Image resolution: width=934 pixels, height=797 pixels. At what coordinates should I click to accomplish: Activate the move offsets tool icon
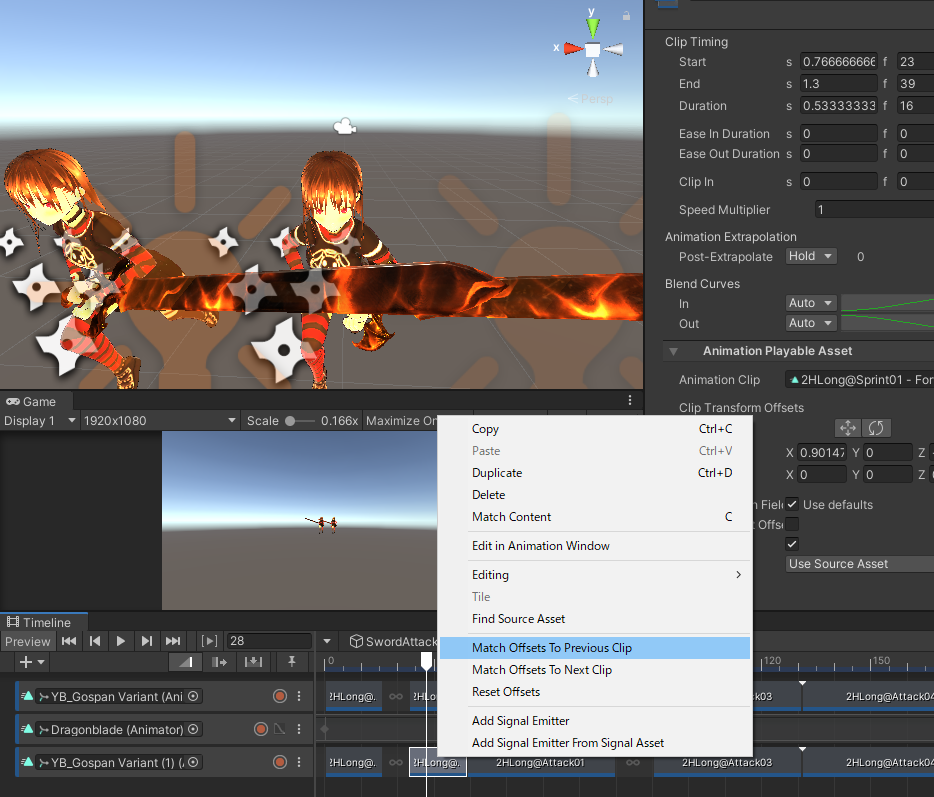pos(848,428)
